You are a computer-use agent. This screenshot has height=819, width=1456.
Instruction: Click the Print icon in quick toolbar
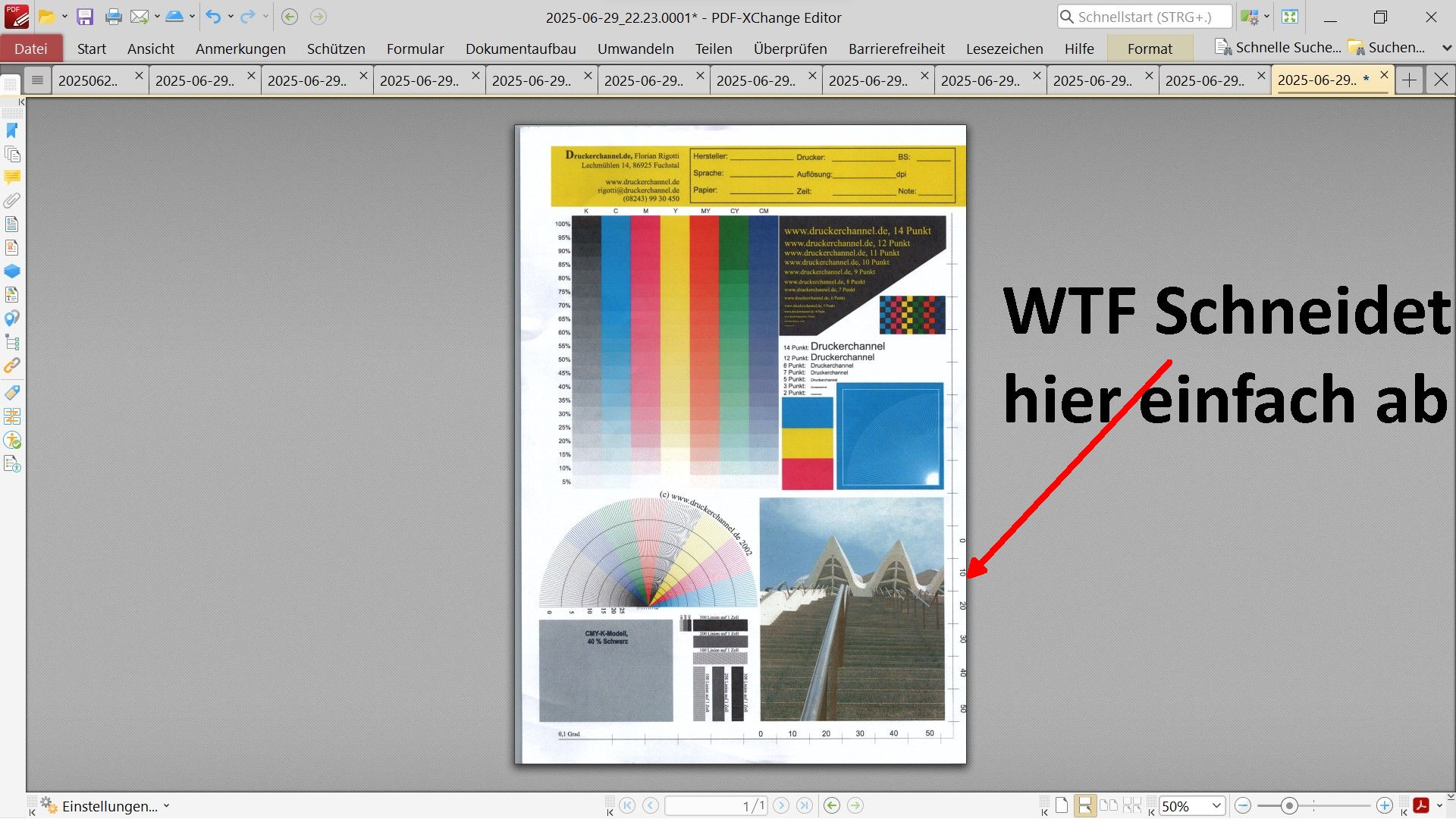point(113,17)
